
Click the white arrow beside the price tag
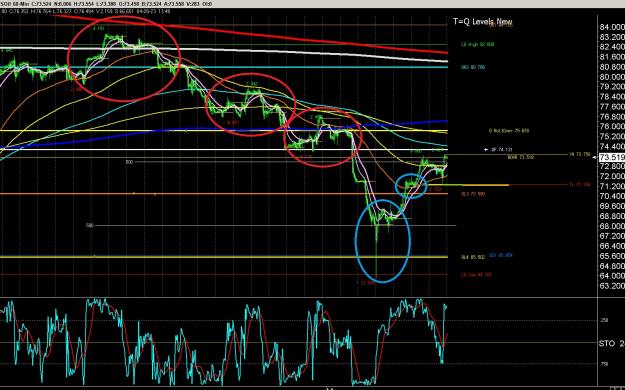point(595,158)
